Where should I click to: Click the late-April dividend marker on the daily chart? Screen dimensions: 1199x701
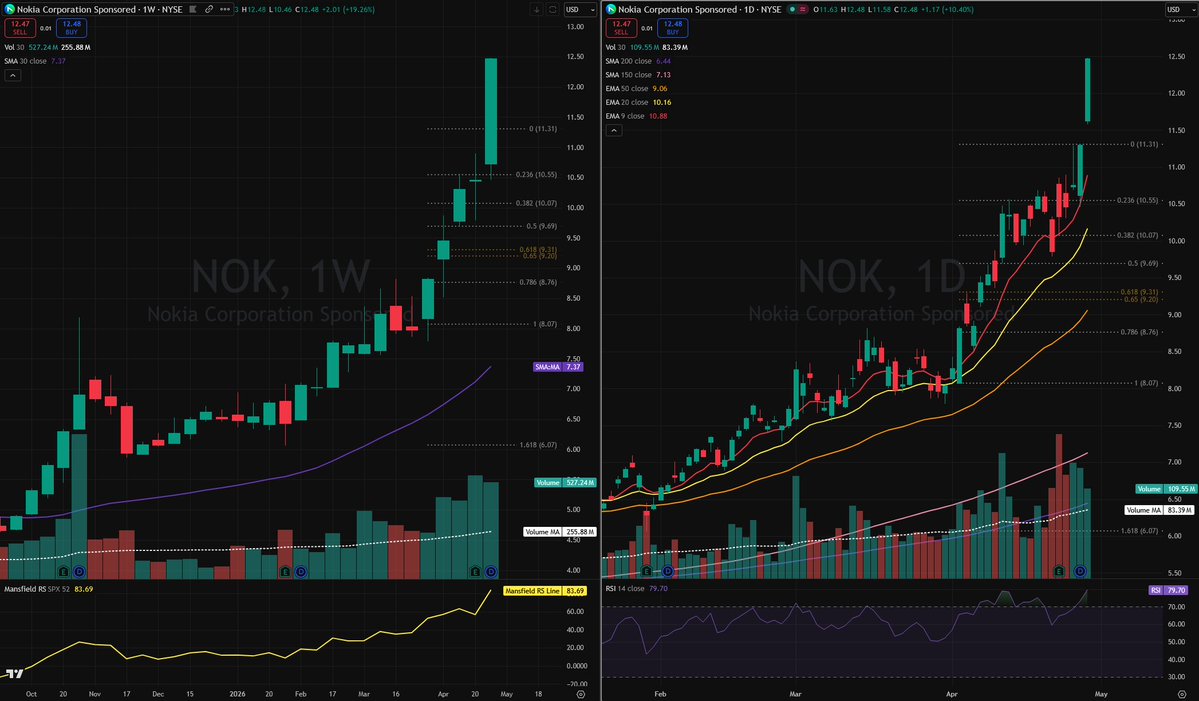(x=1080, y=571)
